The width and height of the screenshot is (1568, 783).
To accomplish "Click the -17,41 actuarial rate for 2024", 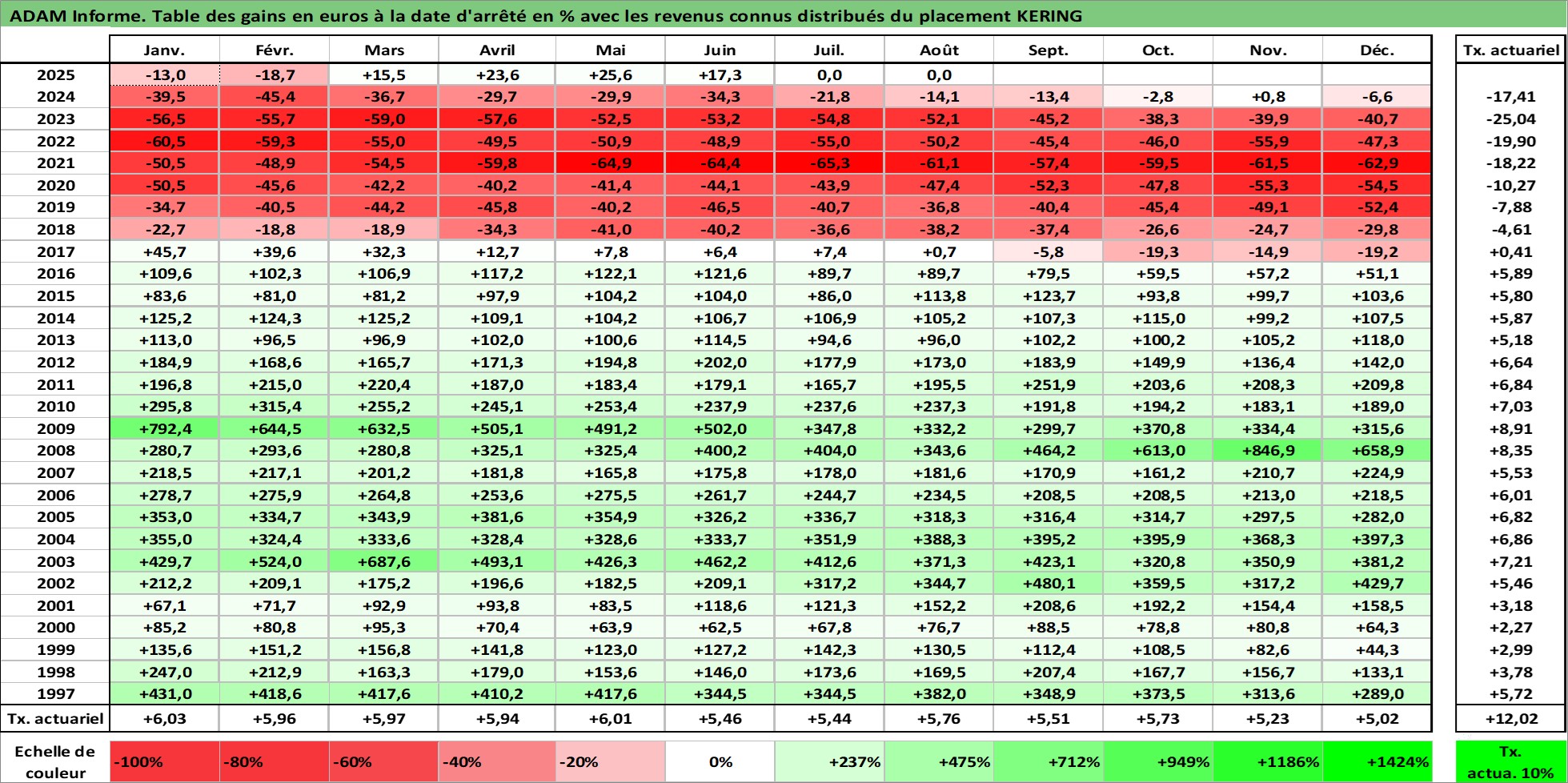I will pyautogui.click(x=1510, y=97).
